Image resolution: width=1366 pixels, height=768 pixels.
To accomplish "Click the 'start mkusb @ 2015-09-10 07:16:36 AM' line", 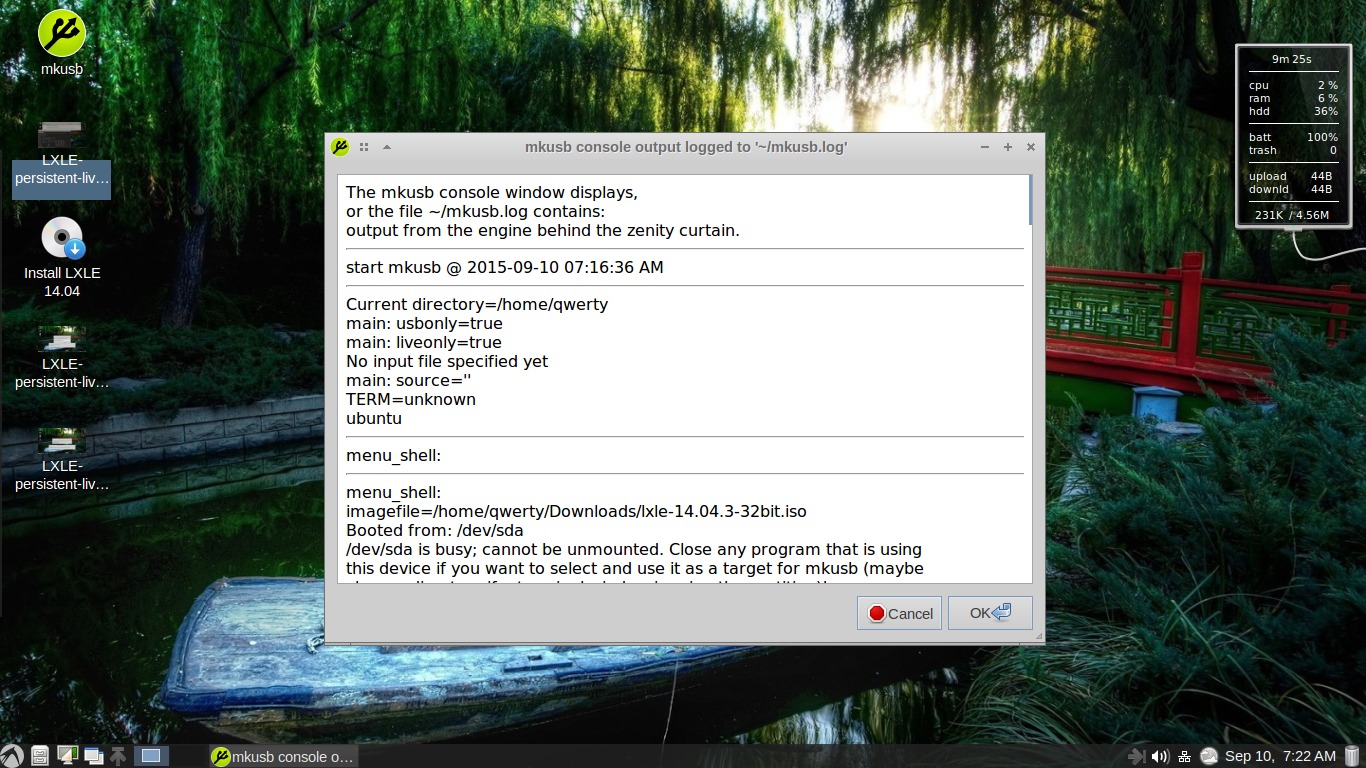I will point(505,267).
